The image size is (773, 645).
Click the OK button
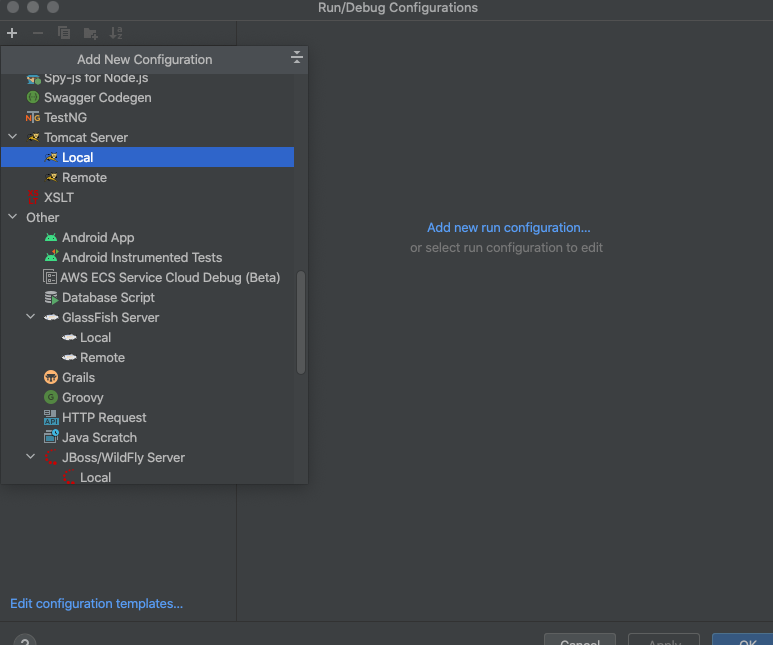pyautogui.click(x=743, y=640)
